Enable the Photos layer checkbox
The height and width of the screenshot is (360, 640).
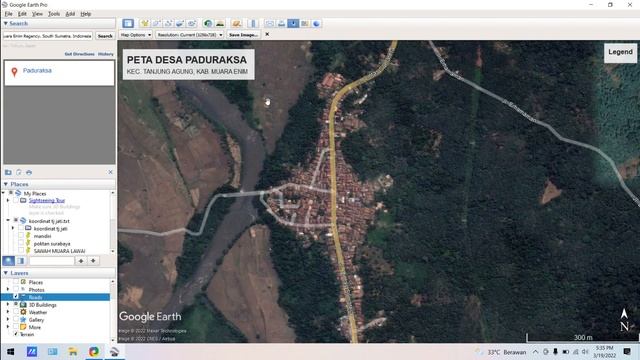tap(16, 289)
